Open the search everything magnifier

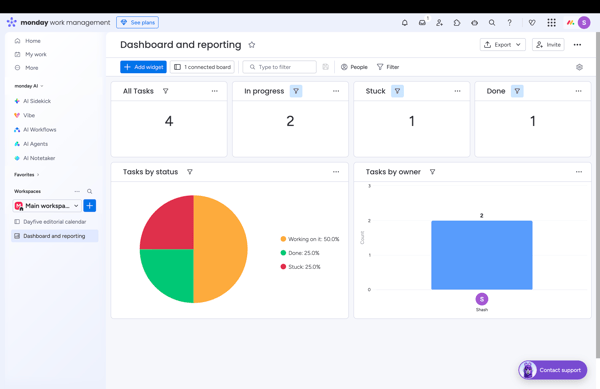(492, 23)
